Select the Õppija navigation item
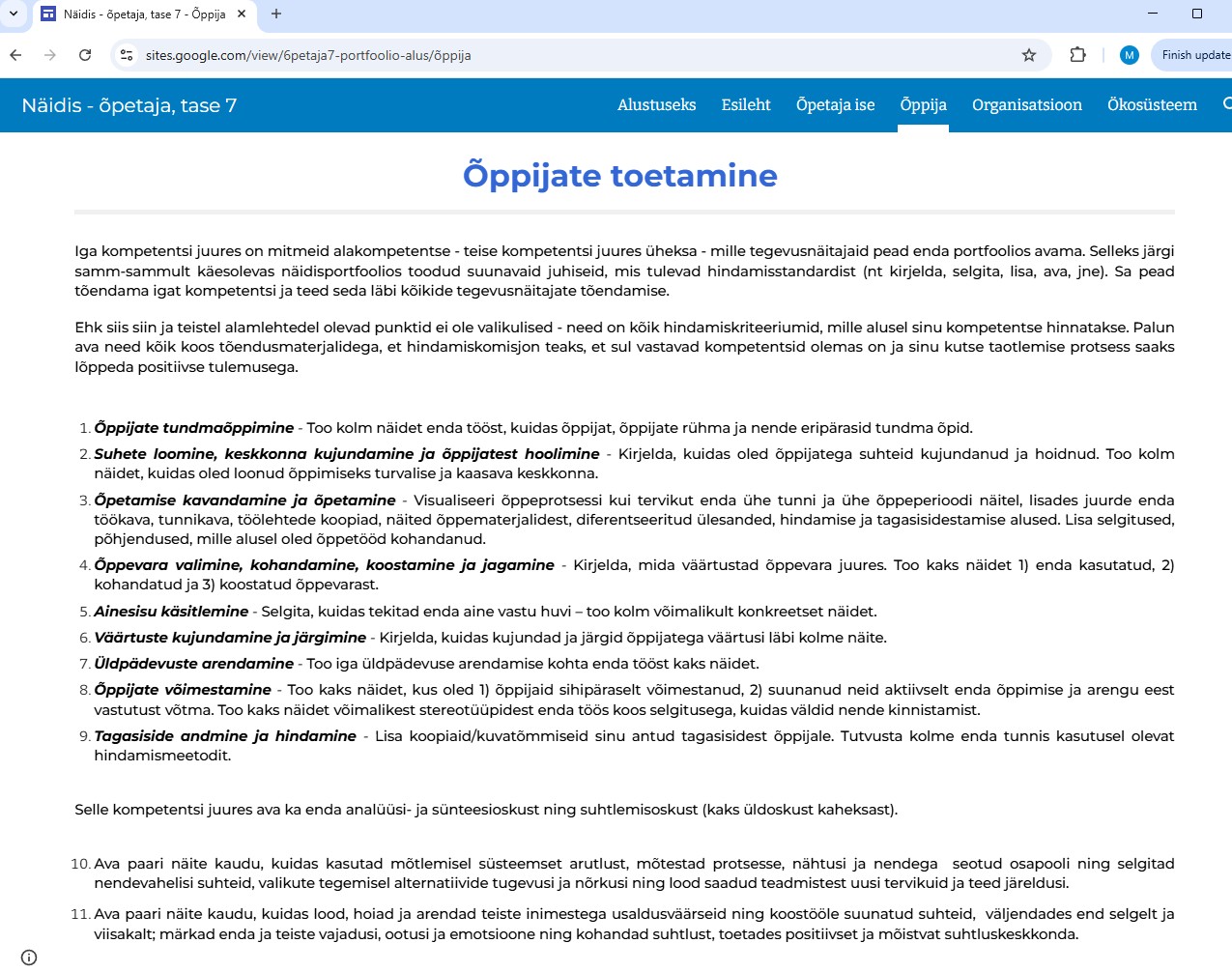1232x972 pixels. [923, 105]
